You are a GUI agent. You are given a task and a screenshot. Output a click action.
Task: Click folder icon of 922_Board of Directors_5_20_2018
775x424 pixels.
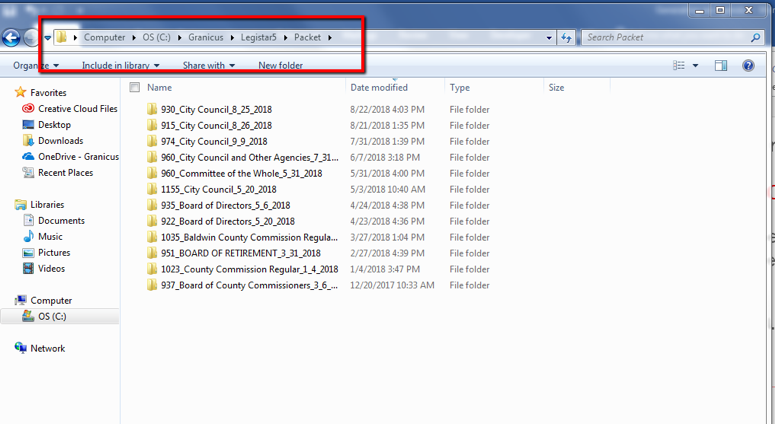152,221
